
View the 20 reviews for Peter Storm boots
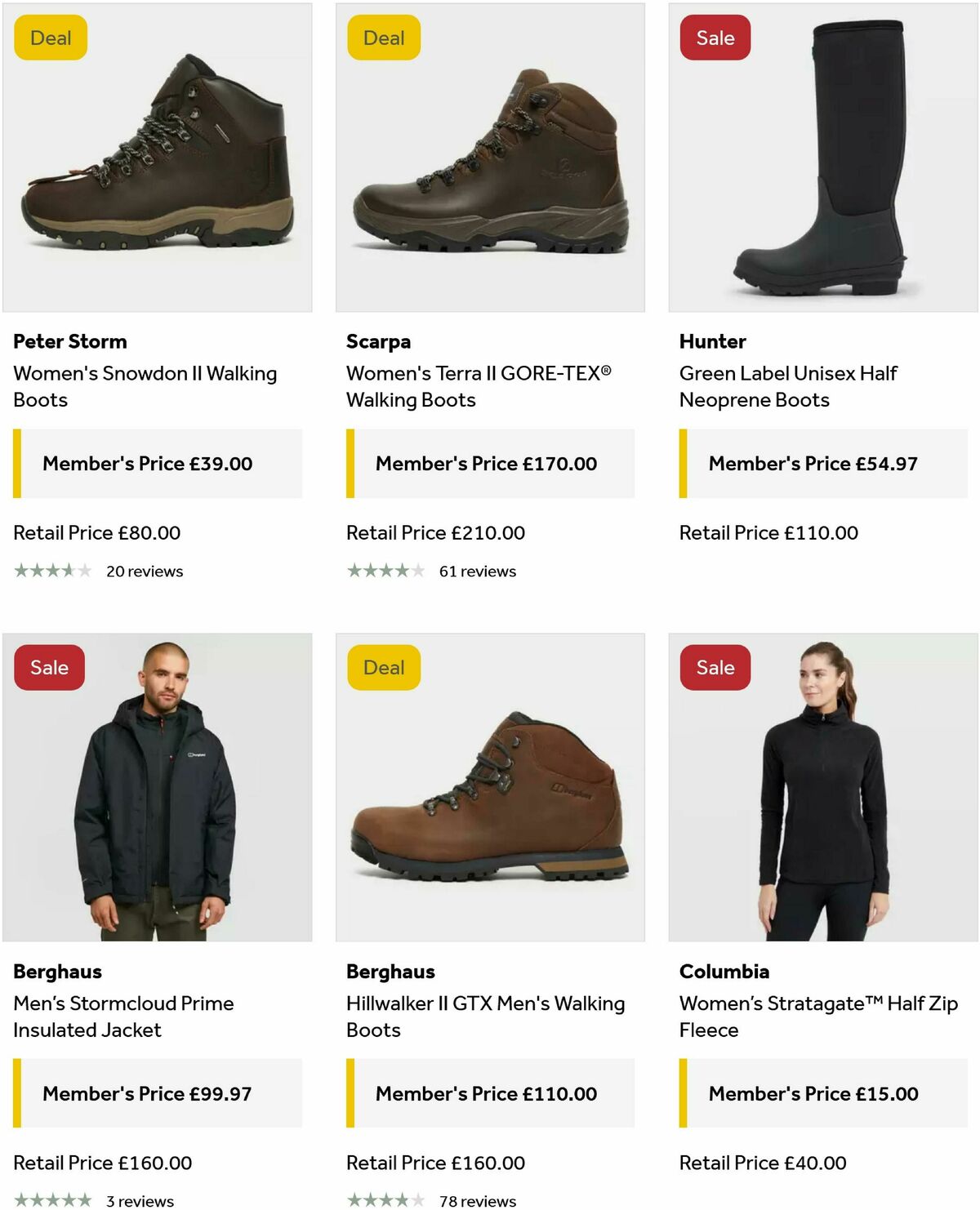pyautogui.click(x=145, y=572)
